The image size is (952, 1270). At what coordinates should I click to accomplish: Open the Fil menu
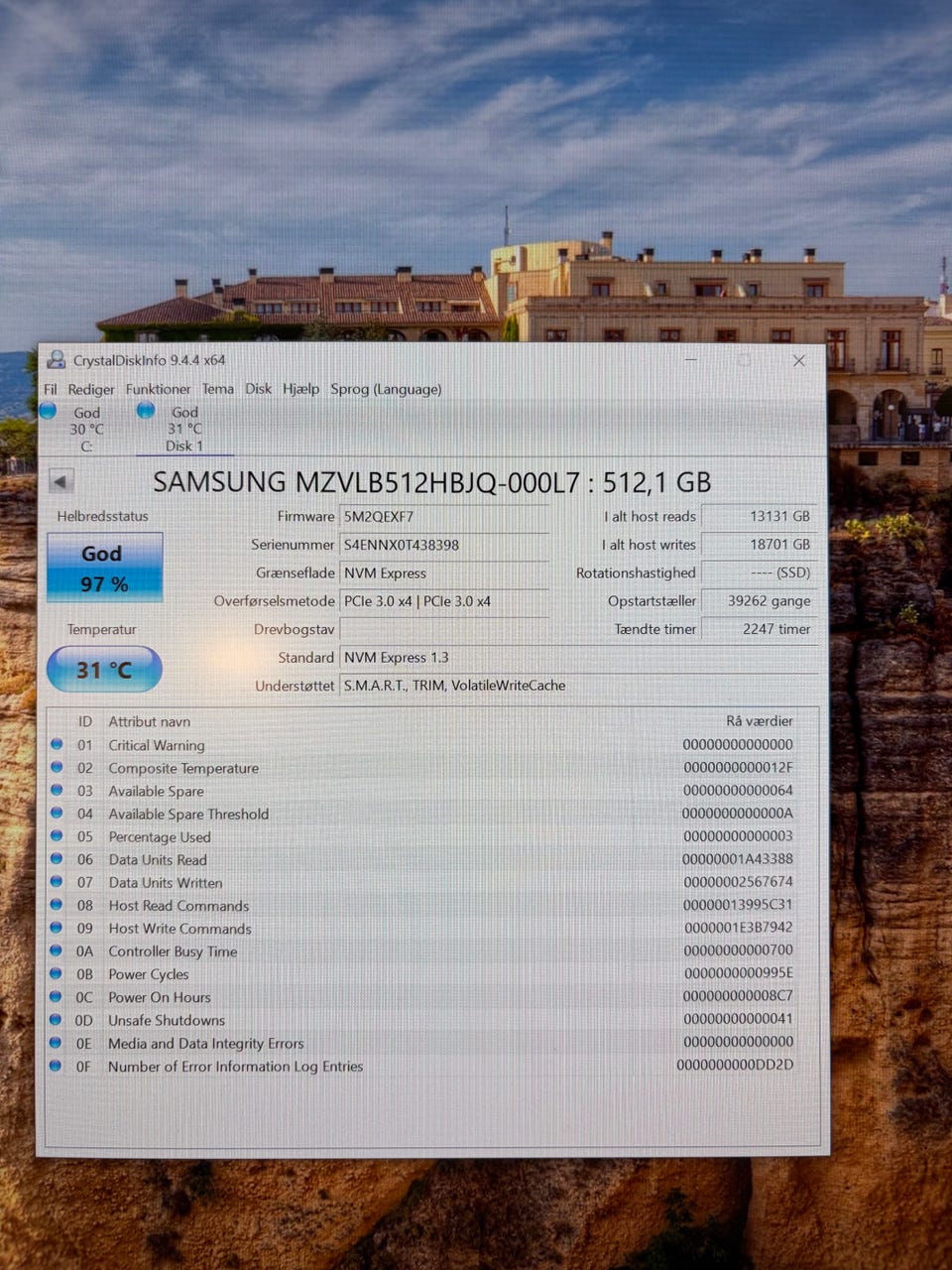50,389
